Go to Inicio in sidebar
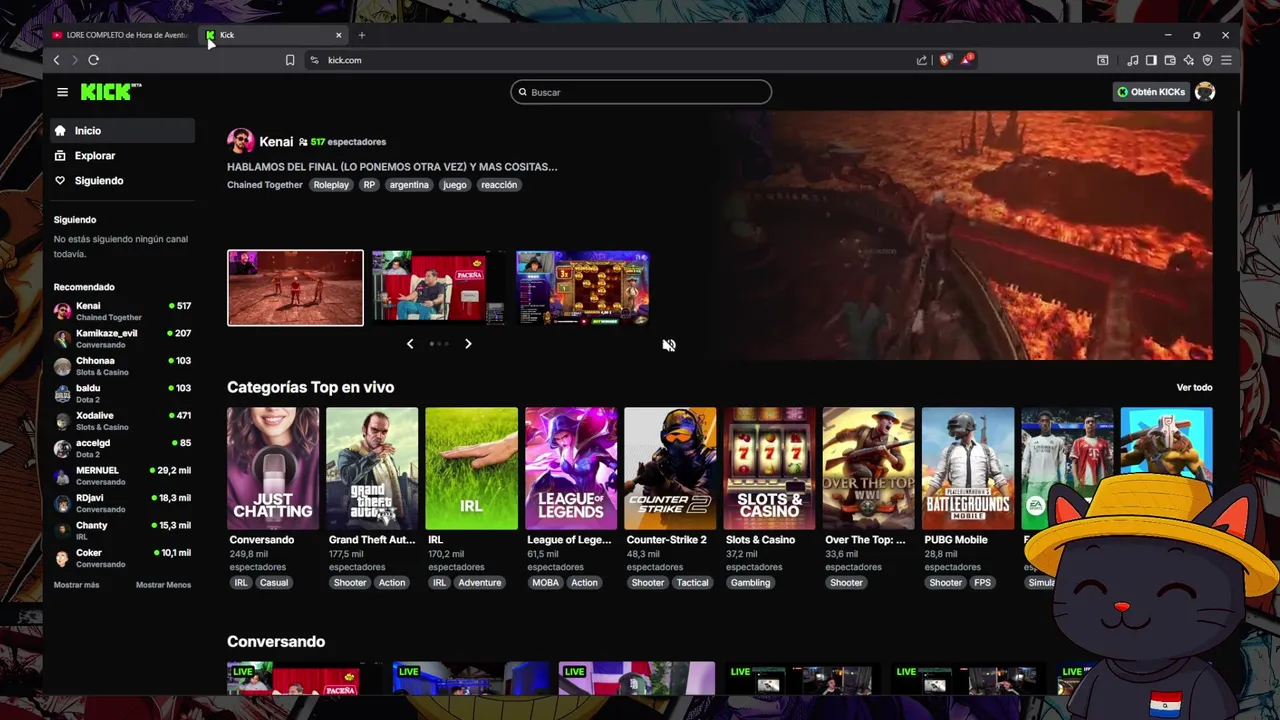The image size is (1280, 720). [122, 131]
